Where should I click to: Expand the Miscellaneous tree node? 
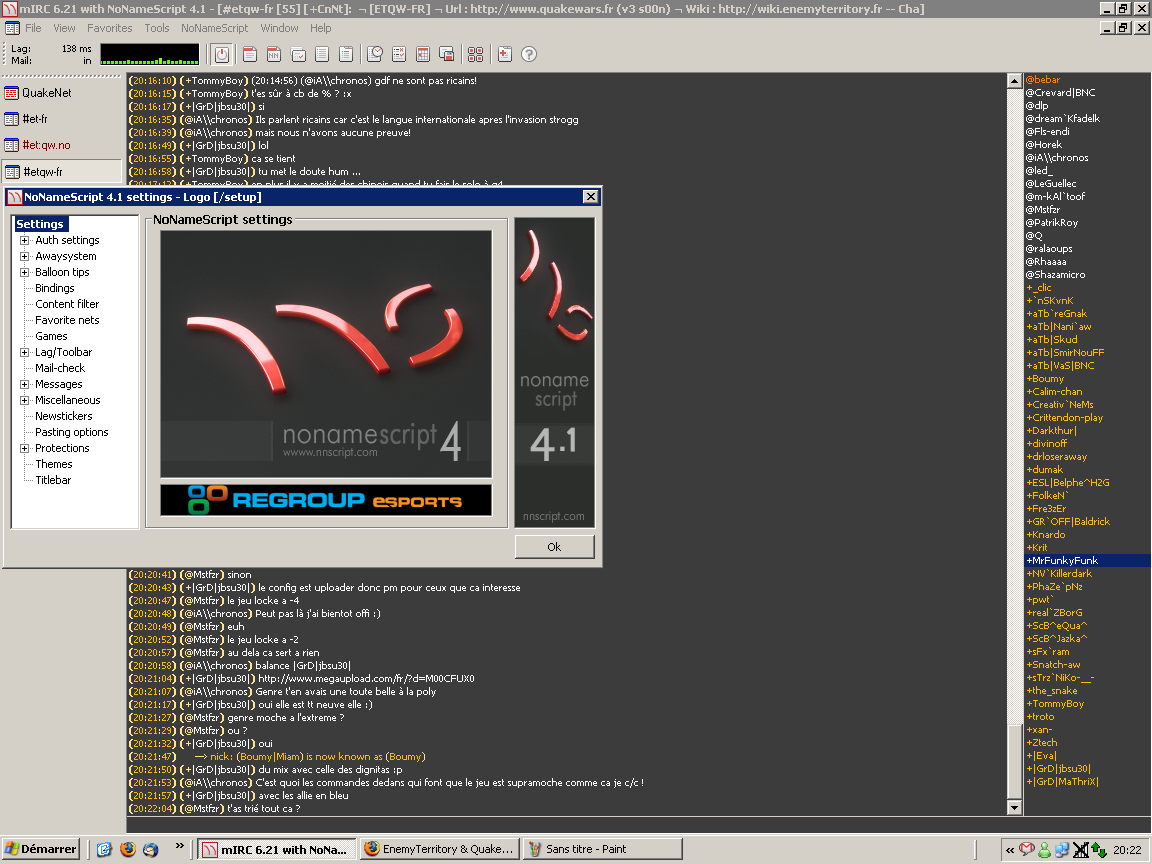25,400
